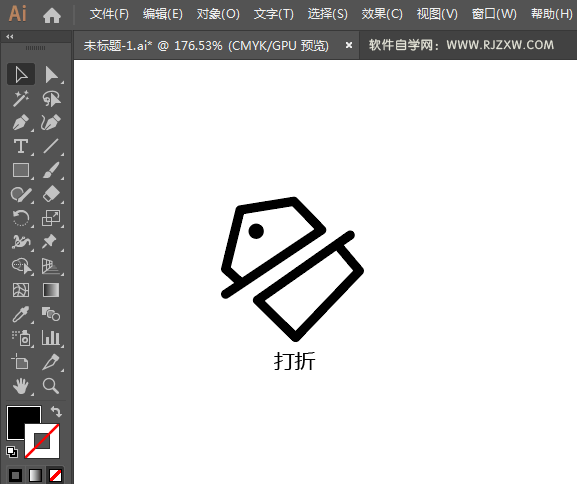The width and height of the screenshot is (577, 484).
Task: Select the Eyedropper tool
Action: [21, 314]
